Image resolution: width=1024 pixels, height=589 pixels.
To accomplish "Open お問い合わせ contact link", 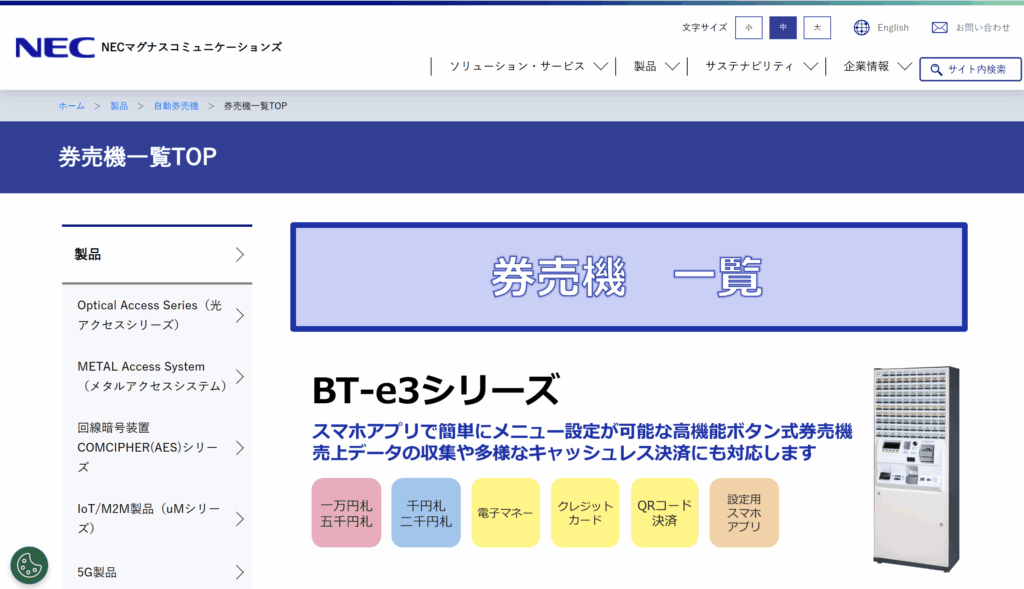I will coord(982,27).
